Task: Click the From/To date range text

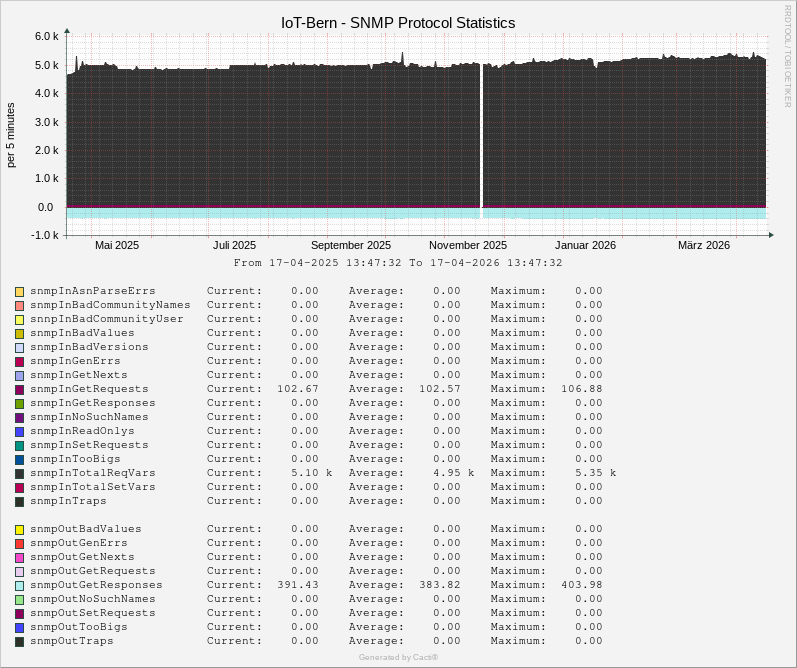Action: 398,263
